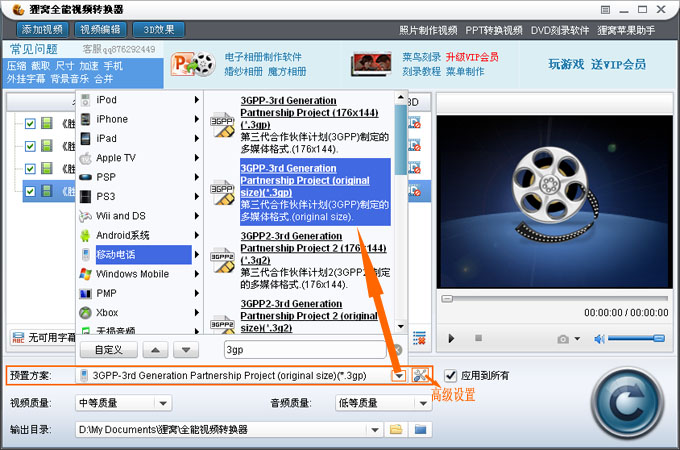
Task: Open the DVD刻录软件 link
Action: 560,30
